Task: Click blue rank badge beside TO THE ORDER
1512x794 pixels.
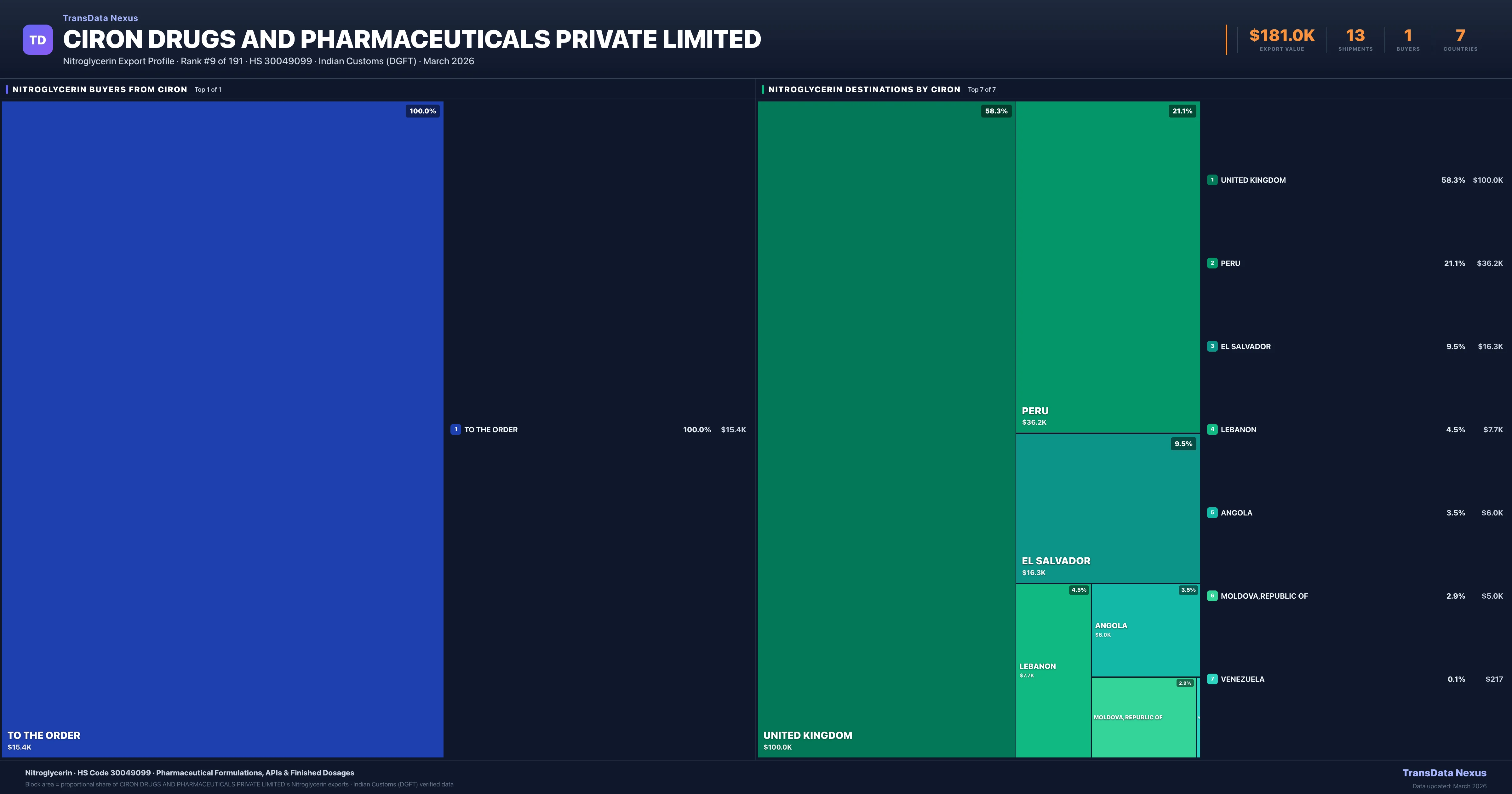Action: (x=455, y=429)
